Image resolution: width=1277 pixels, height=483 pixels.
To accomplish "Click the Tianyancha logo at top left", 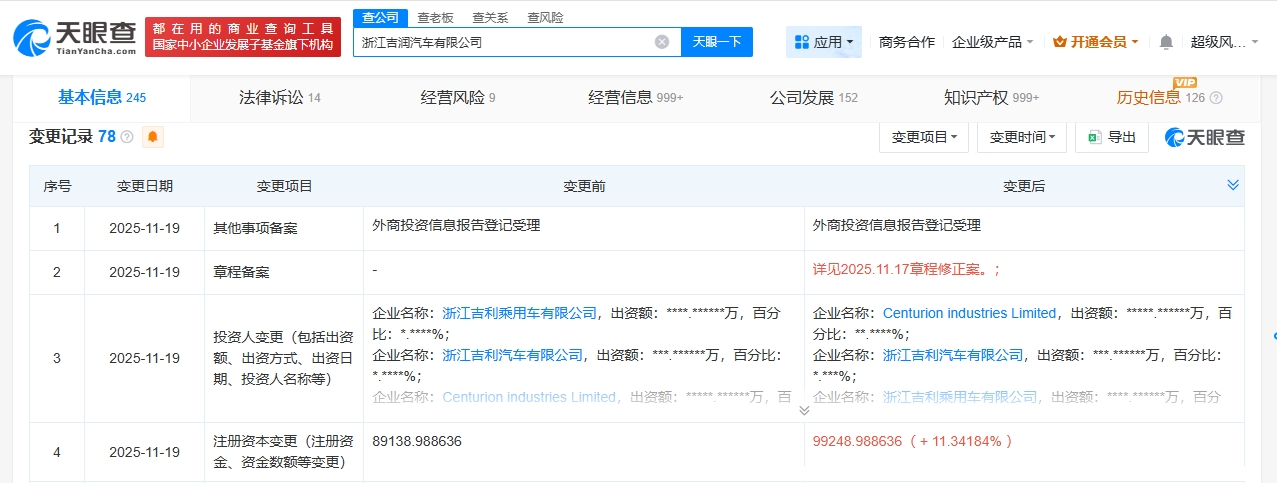I will 75,37.
